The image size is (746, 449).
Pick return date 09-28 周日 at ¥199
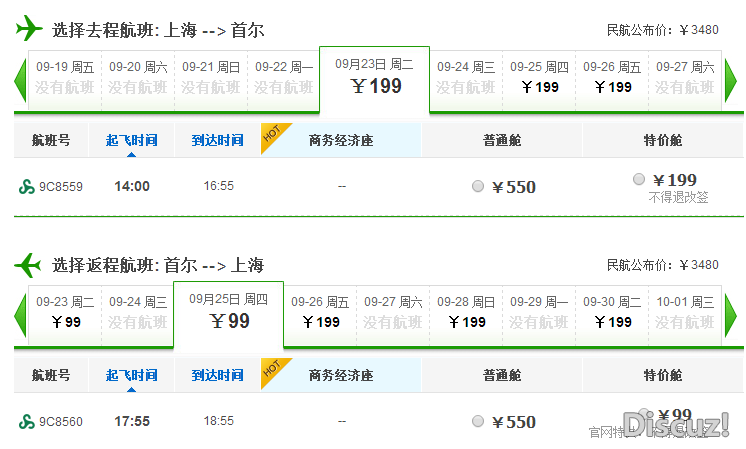coord(466,315)
